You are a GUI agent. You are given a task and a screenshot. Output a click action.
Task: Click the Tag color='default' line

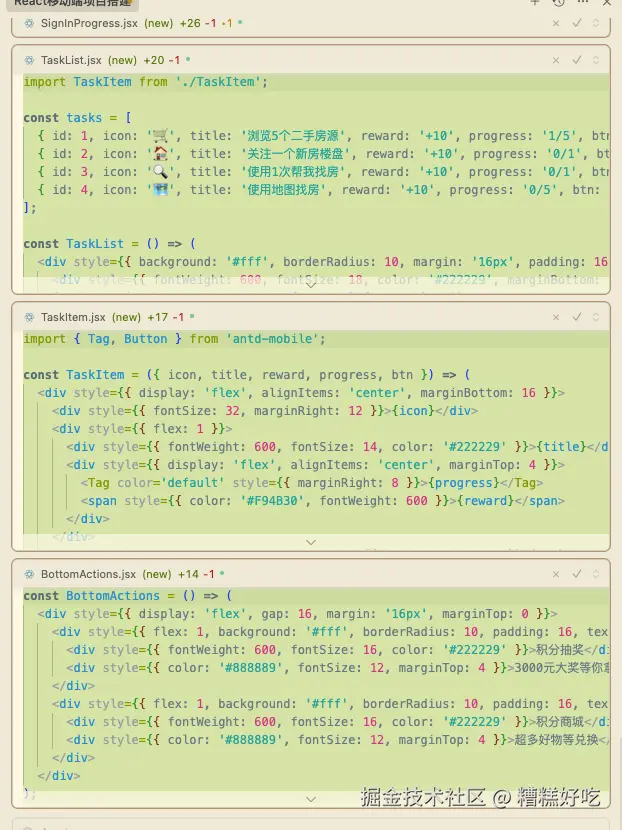click(312, 483)
